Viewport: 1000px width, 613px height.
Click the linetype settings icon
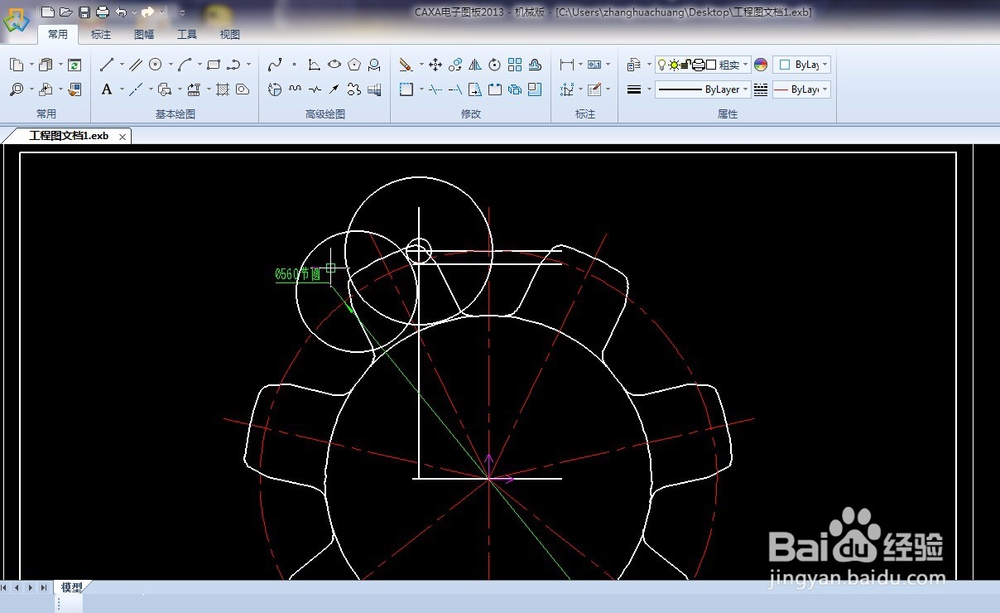(x=761, y=89)
